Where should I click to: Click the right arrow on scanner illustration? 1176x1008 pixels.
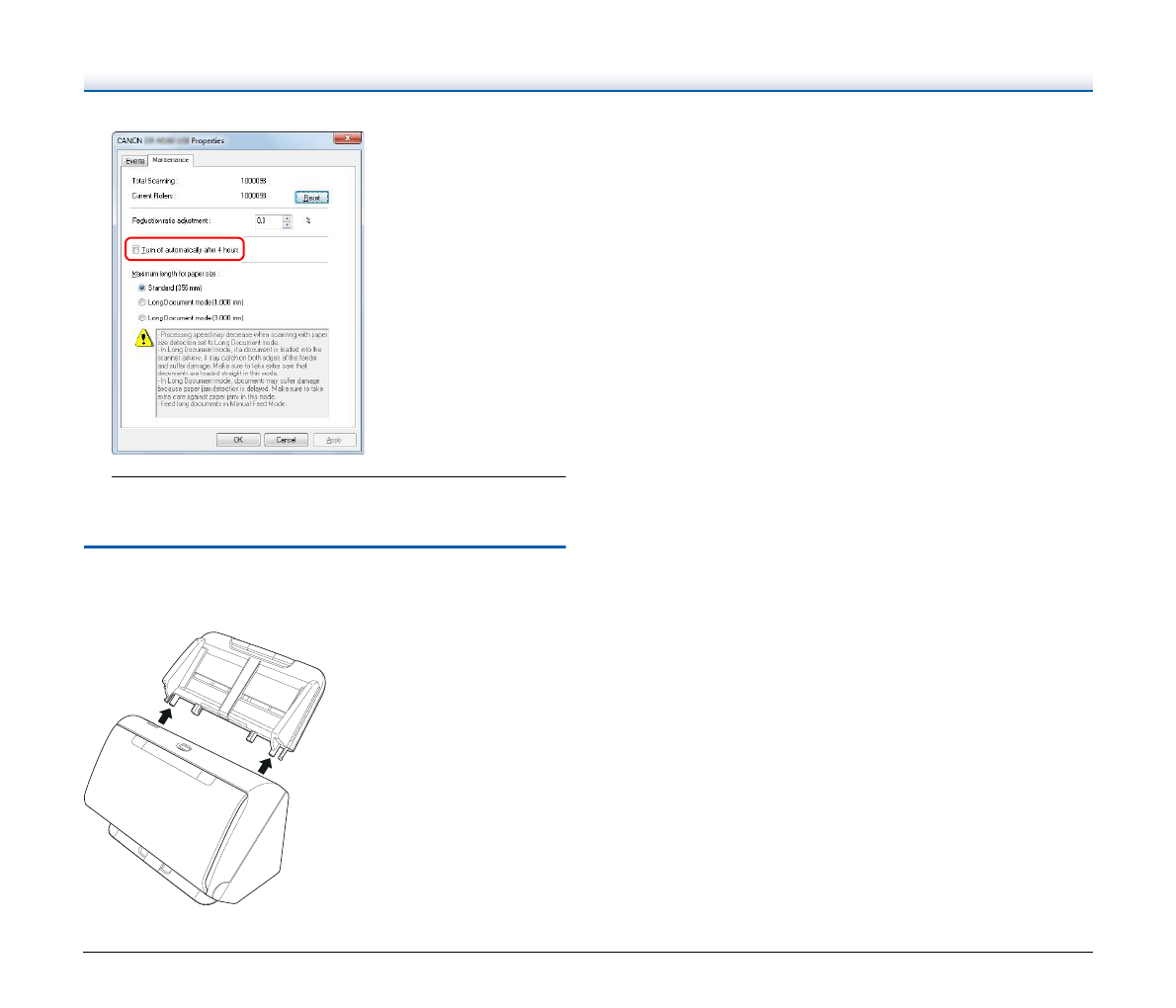click(265, 764)
